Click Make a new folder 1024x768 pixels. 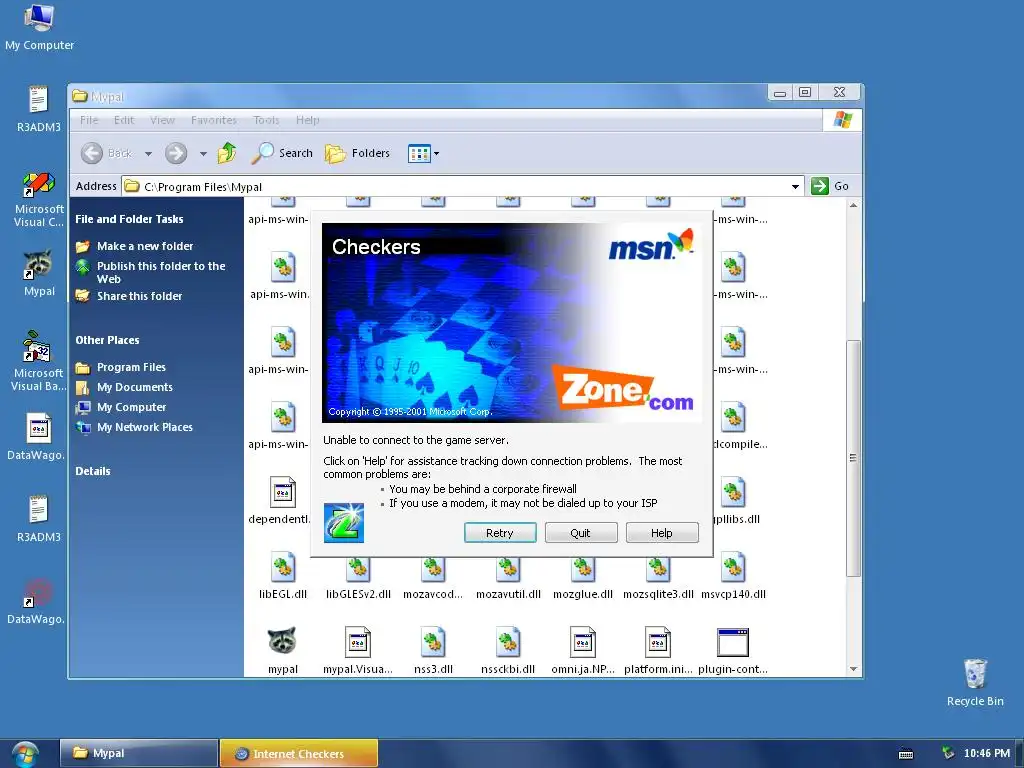pyautogui.click(x=145, y=246)
